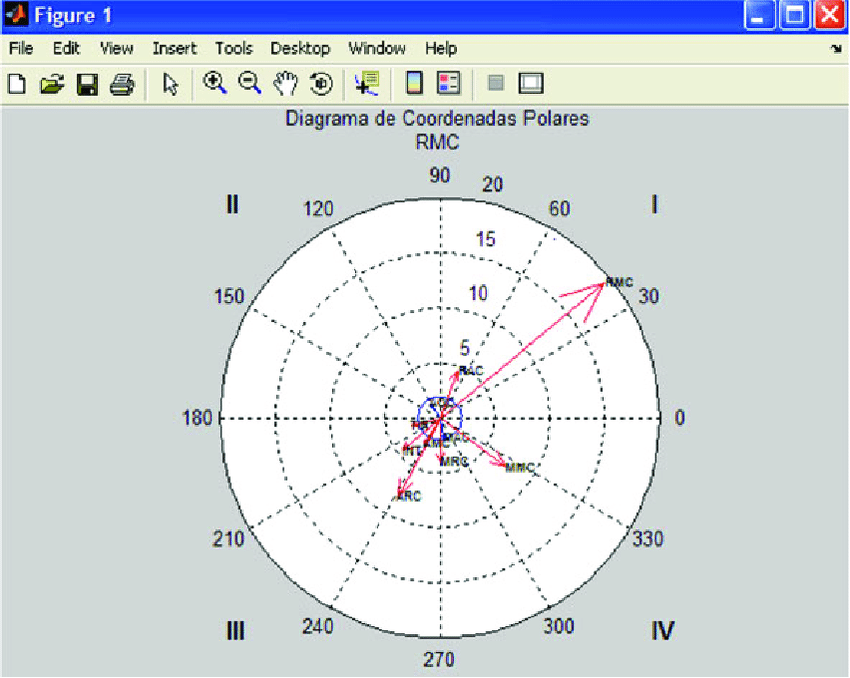Print the figure with the printer icon
Image resolution: width=850 pixels, height=678 pixels.
[121, 84]
